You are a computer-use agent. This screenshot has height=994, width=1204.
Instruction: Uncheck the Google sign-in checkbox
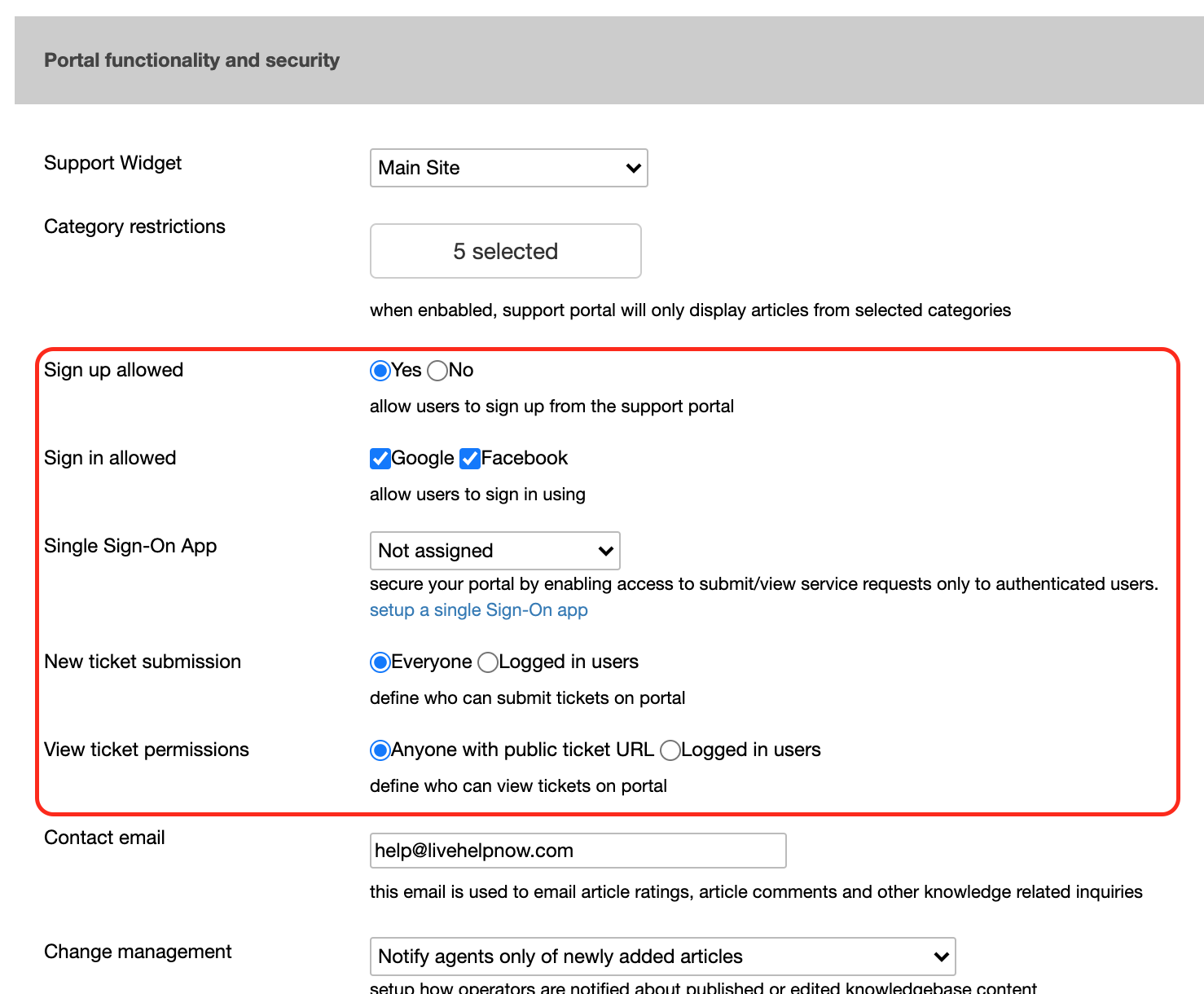pos(380,459)
